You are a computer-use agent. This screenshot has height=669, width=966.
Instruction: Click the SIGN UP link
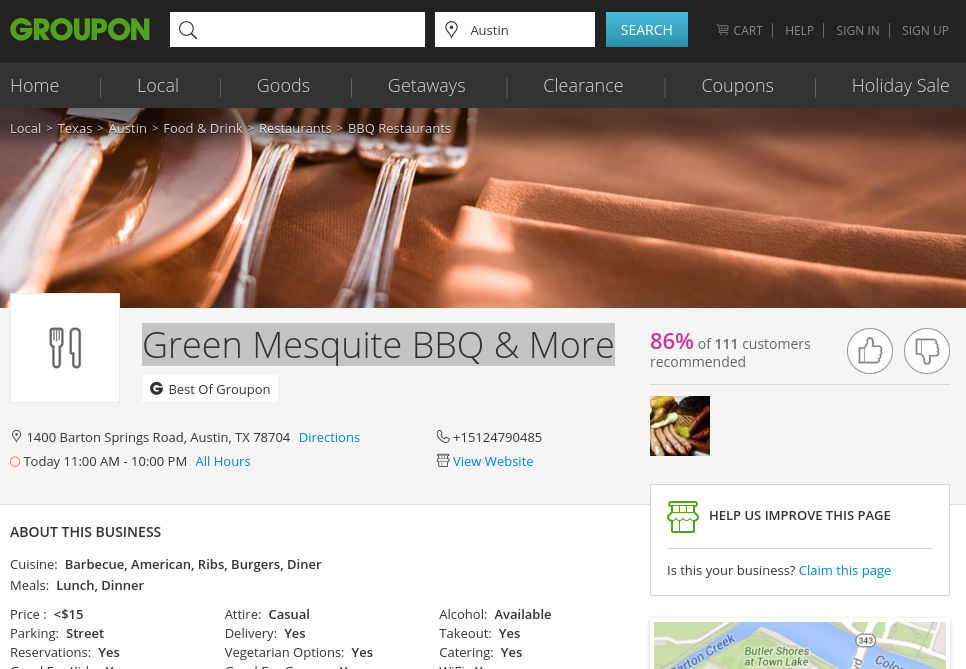pyautogui.click(x=925, y=30)
